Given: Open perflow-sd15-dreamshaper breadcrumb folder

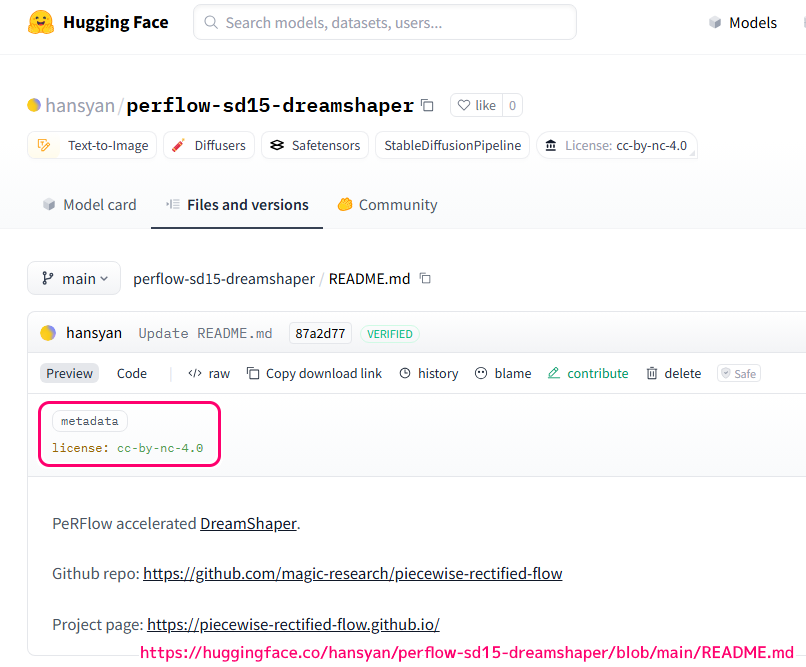Looking at the screenshot, I should [224, 279].
